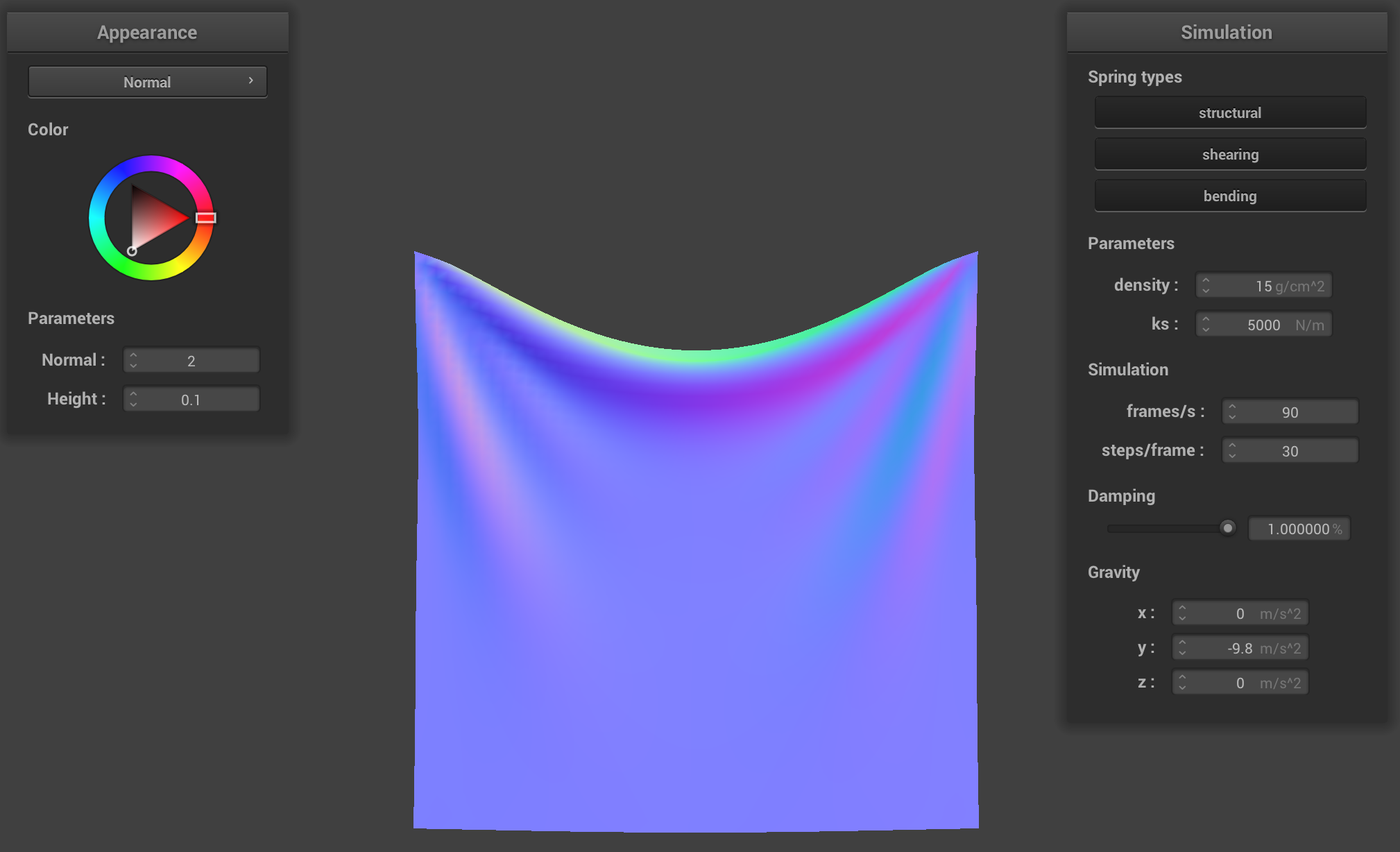Click the ks field showing 5000

pos(1263,324)
